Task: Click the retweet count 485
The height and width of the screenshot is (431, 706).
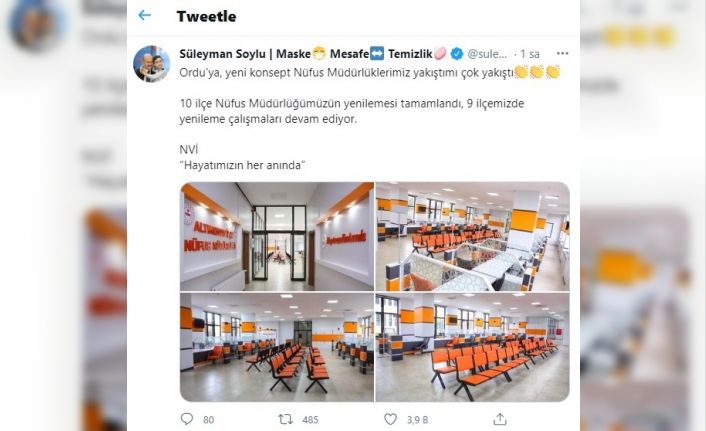Action: [x=310, y=420]
